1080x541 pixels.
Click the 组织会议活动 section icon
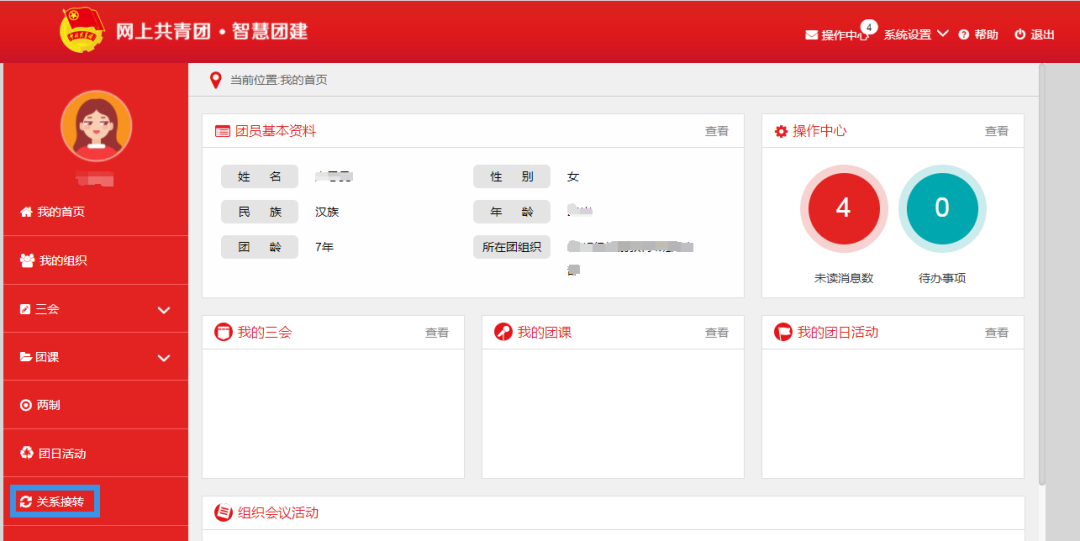click(x=224, y=513)
